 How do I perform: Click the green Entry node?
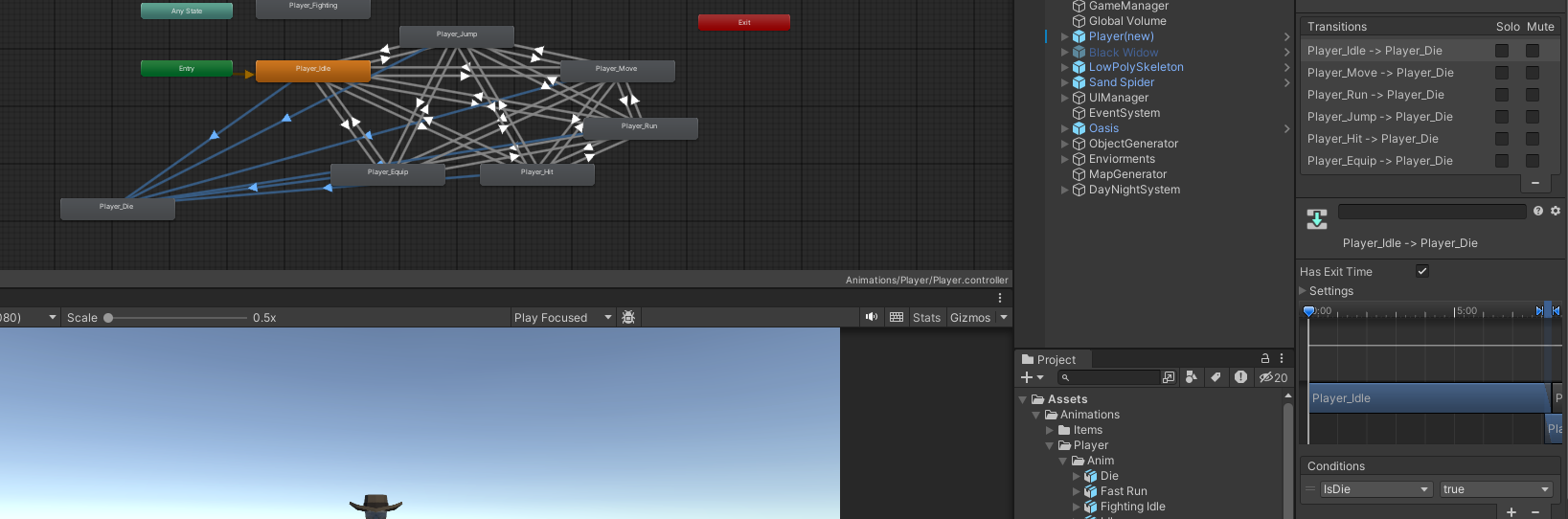187,68
